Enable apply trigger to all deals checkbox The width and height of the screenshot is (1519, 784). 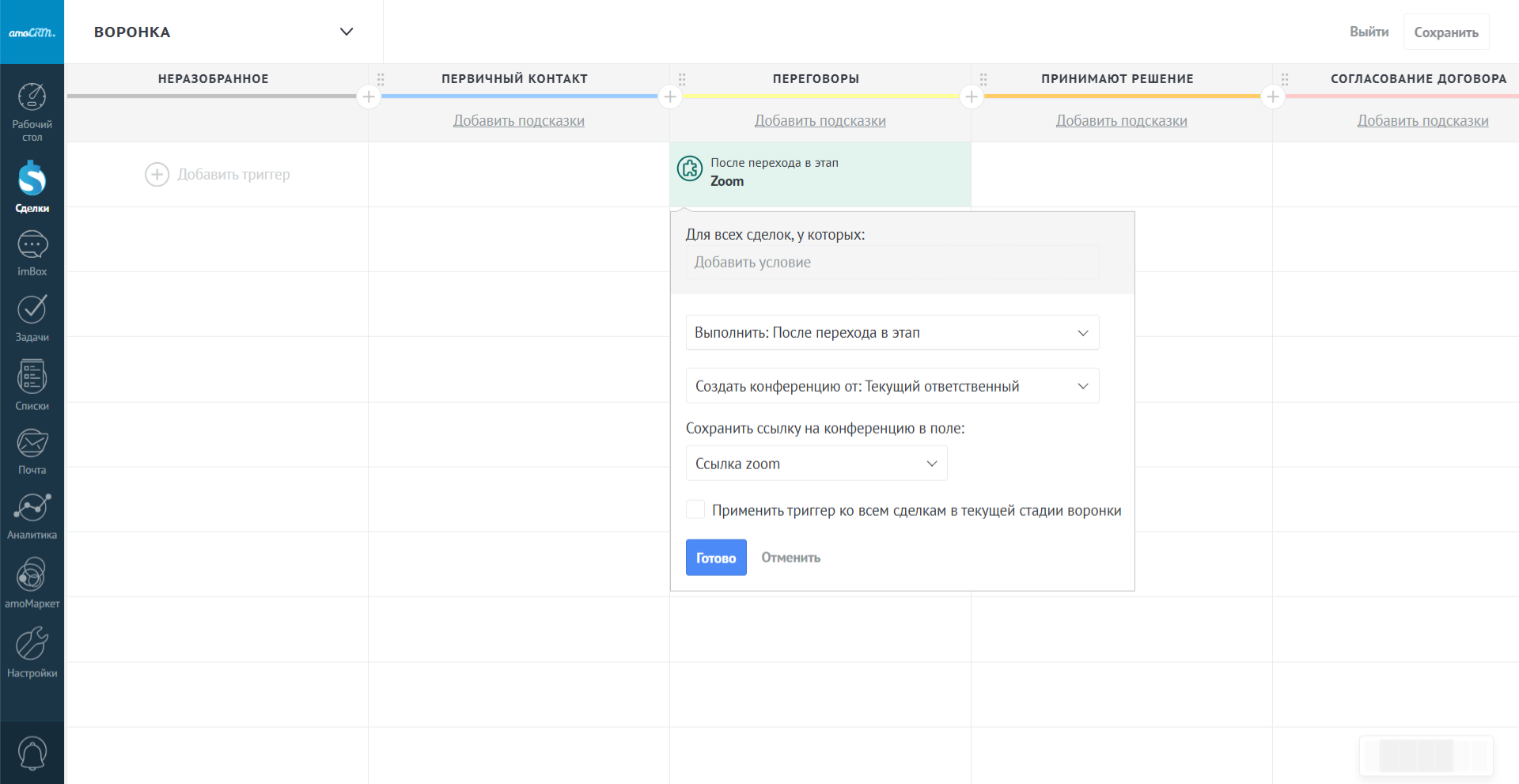pyautogui.click(x=695, y=509)
